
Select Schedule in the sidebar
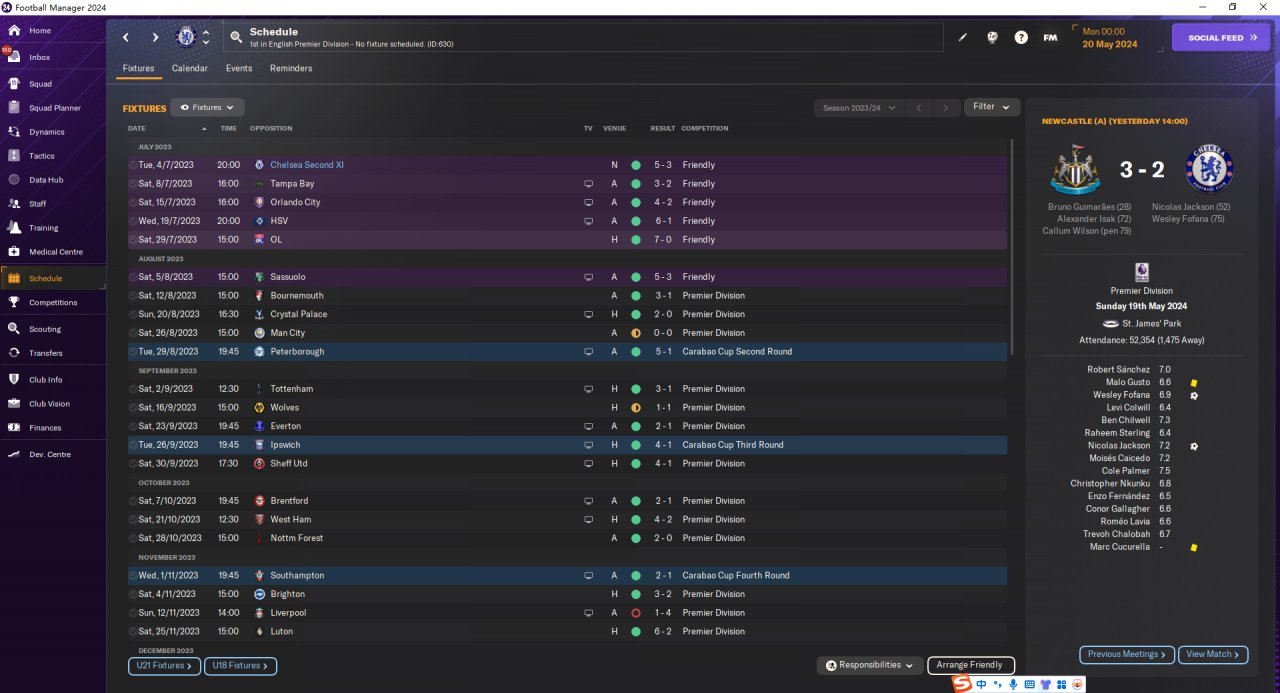point(53,278)
